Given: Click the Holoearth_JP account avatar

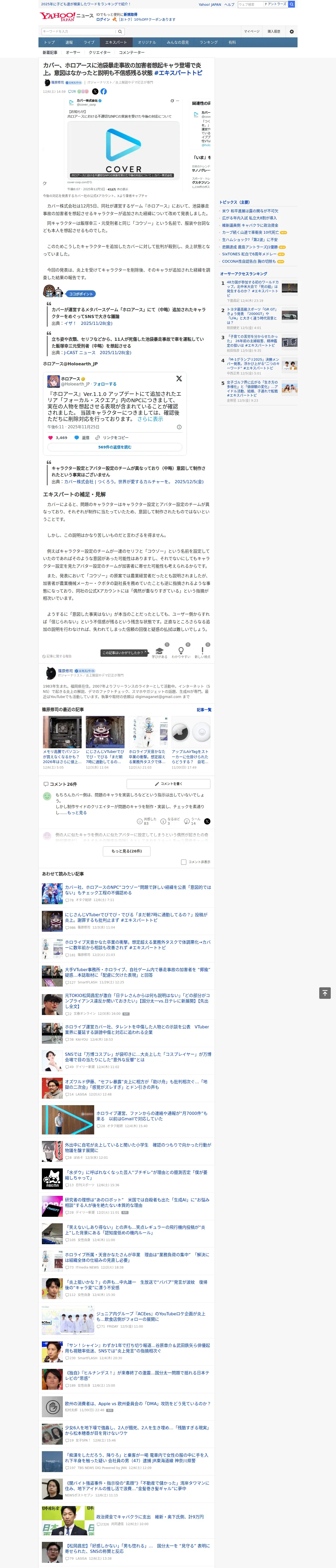Looking at the screenshot, I should point(53,382).
